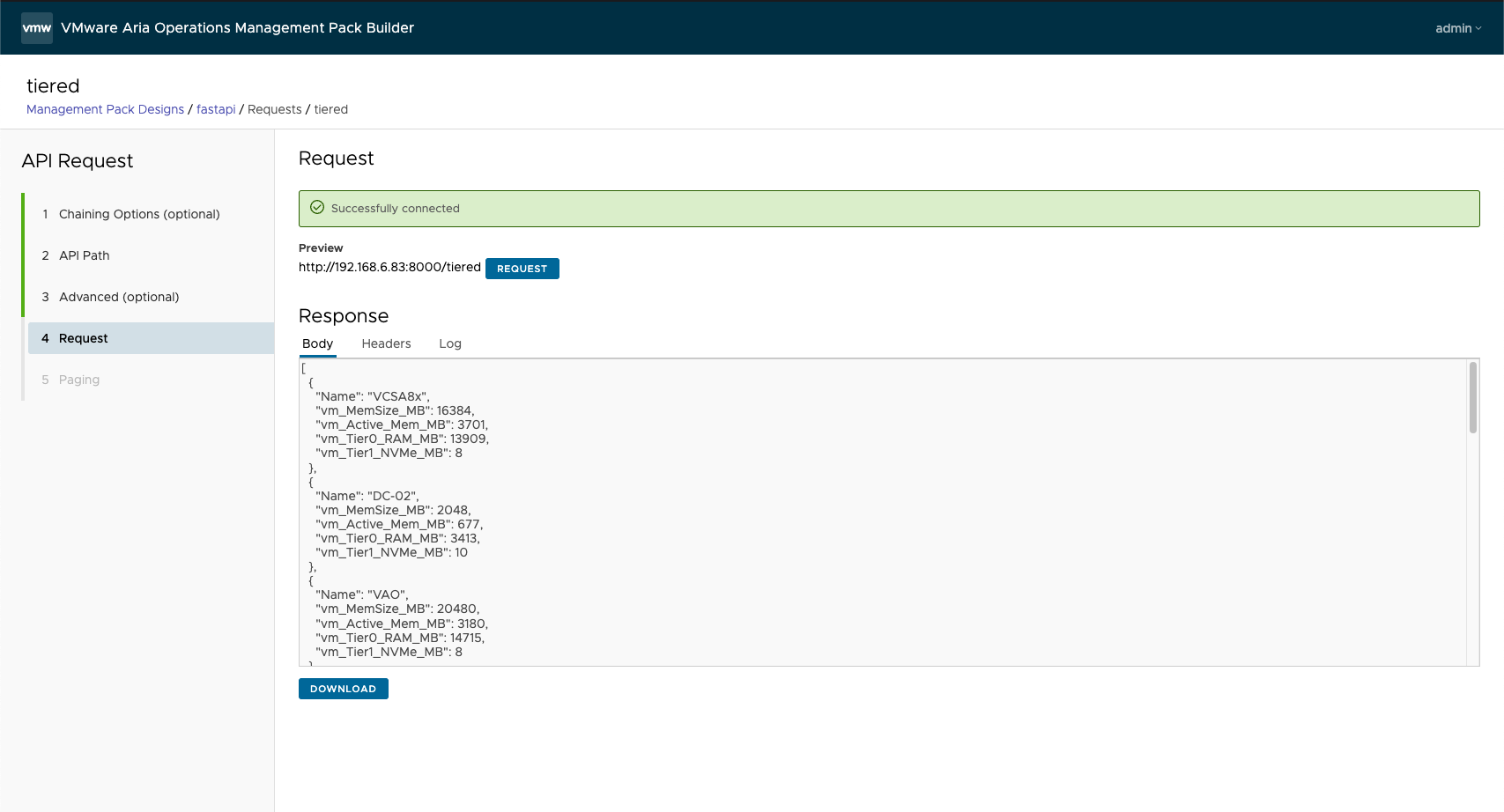Open the admin user dropdown
Image resolution: width=1504 pixels, height=812 pixels.
(1457, 28)
